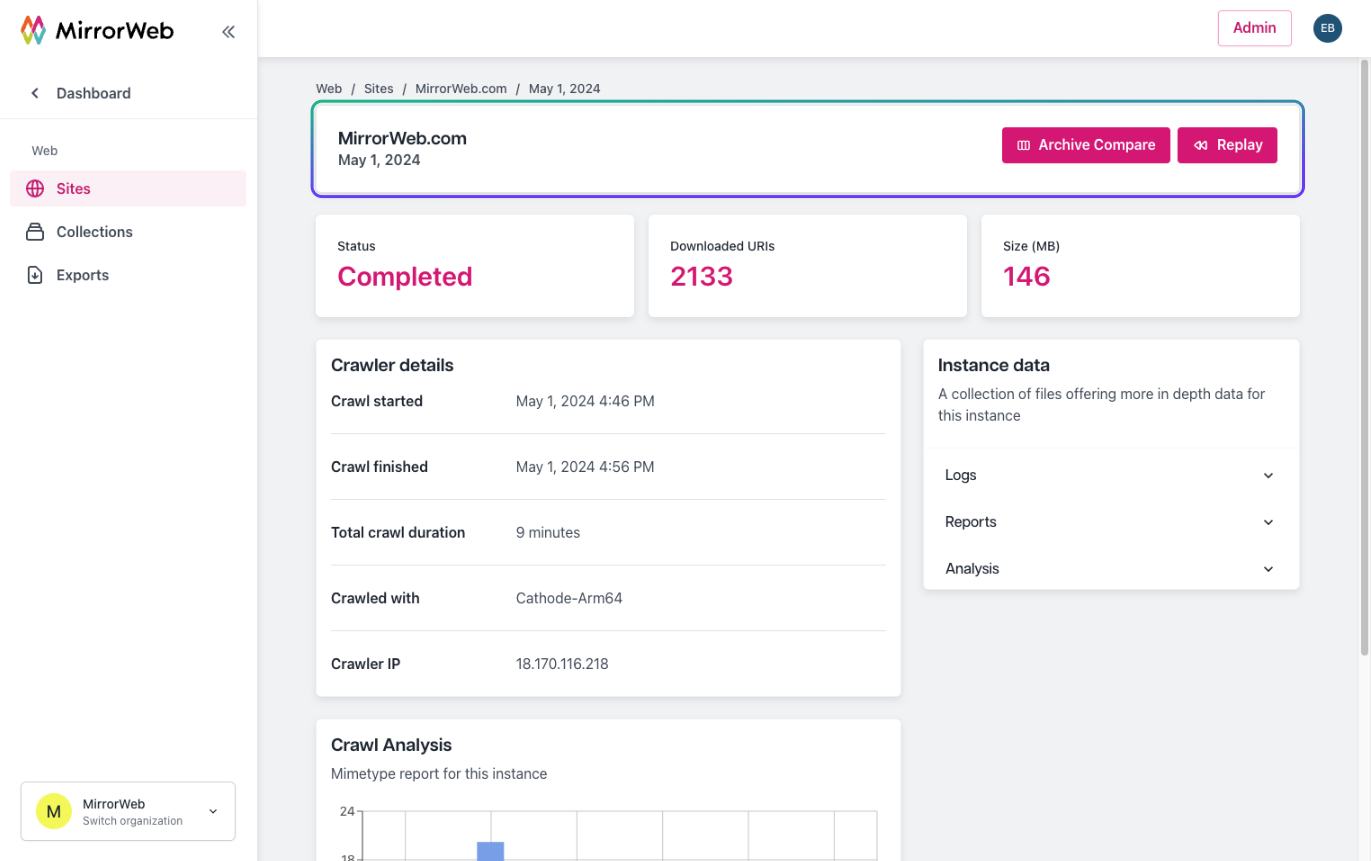Open the Switch organization dropdown

pos(128,811)
